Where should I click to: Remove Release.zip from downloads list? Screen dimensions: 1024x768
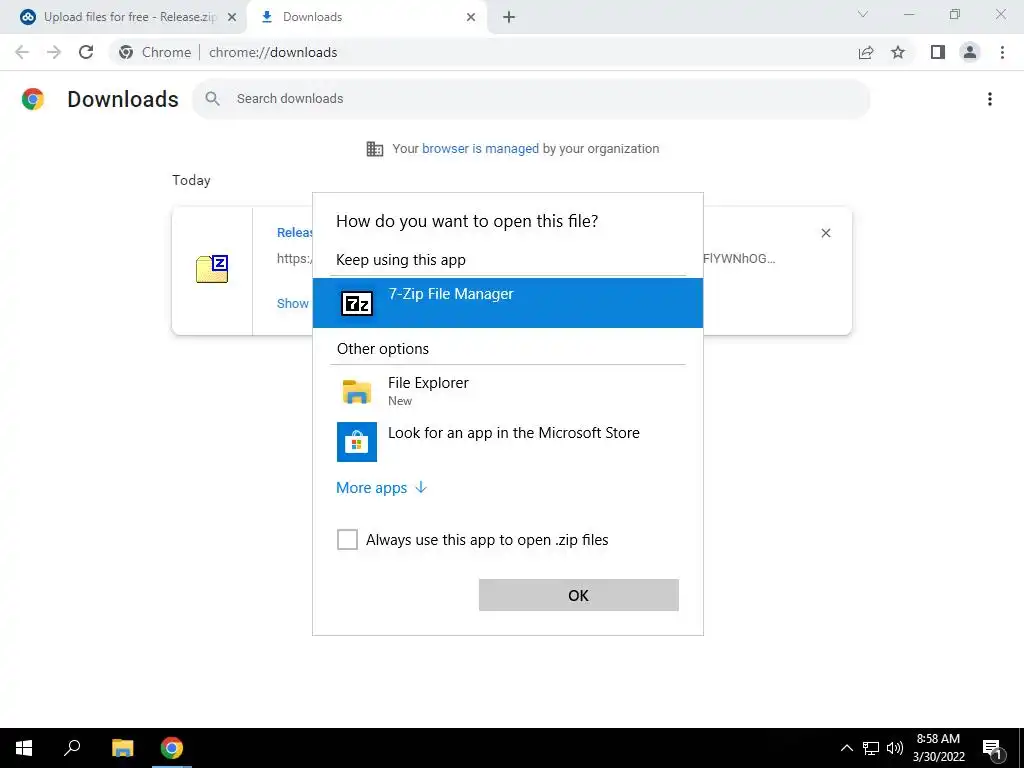coord(825,233)
